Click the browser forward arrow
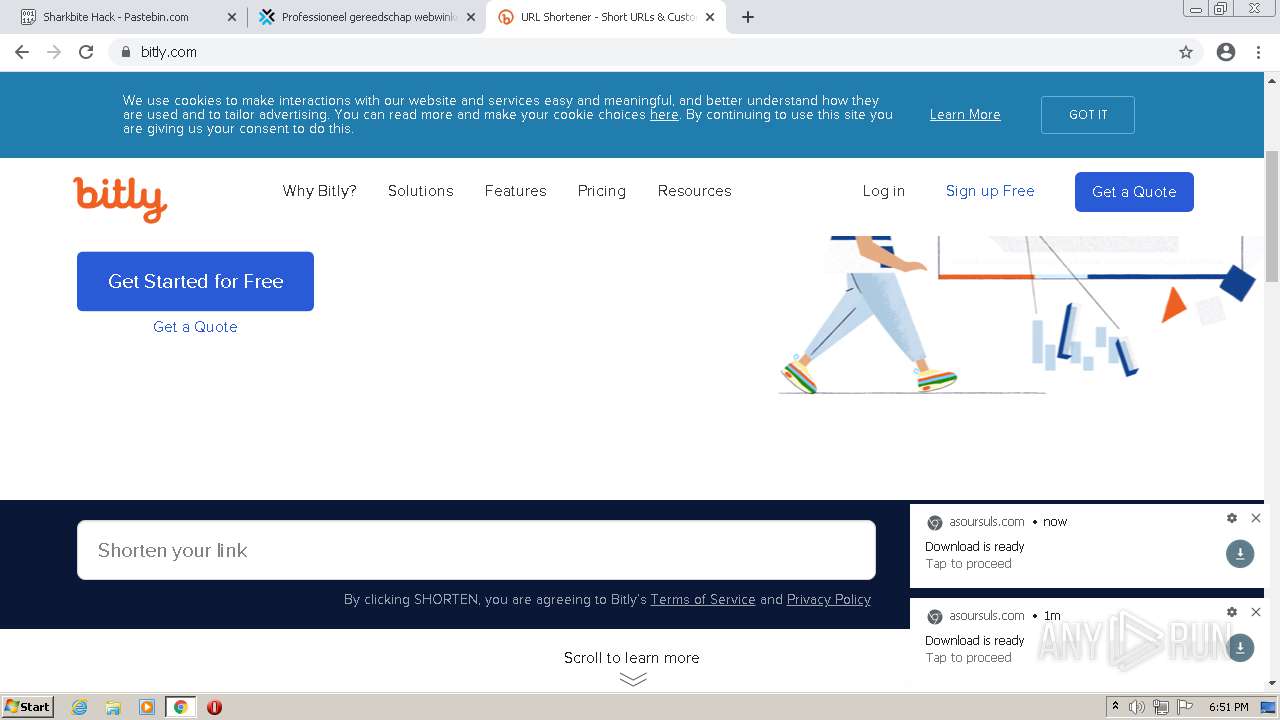The image size is (1280, 720). [x=54, y=52]
